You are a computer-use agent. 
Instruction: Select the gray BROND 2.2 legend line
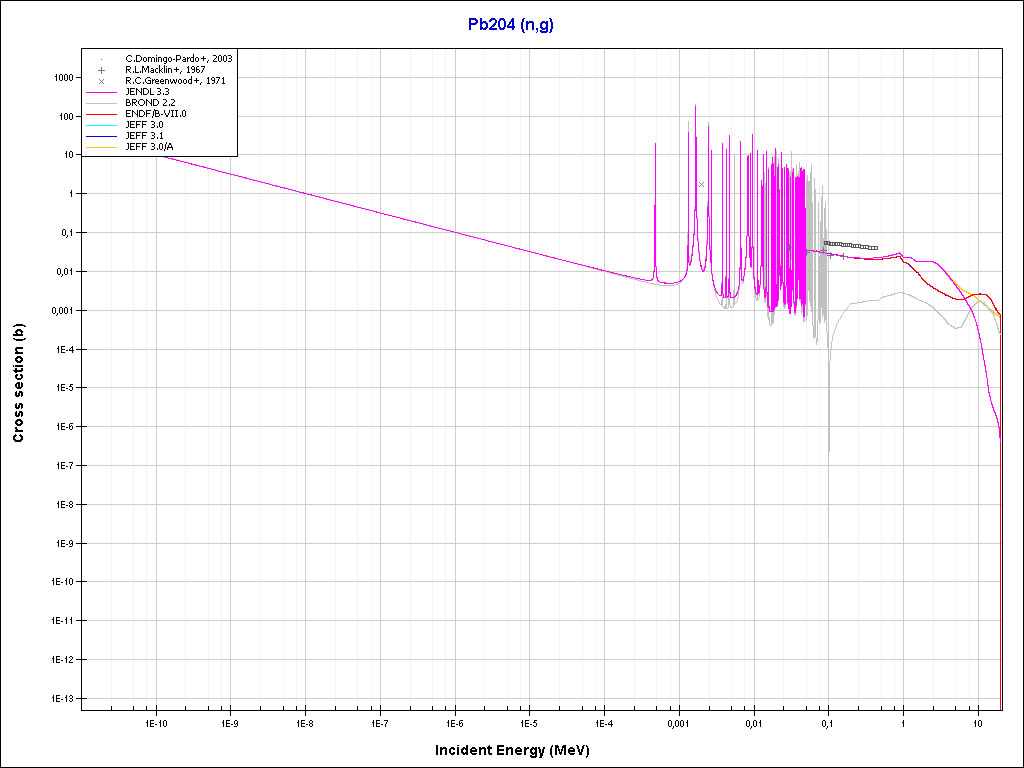[102, 103]
